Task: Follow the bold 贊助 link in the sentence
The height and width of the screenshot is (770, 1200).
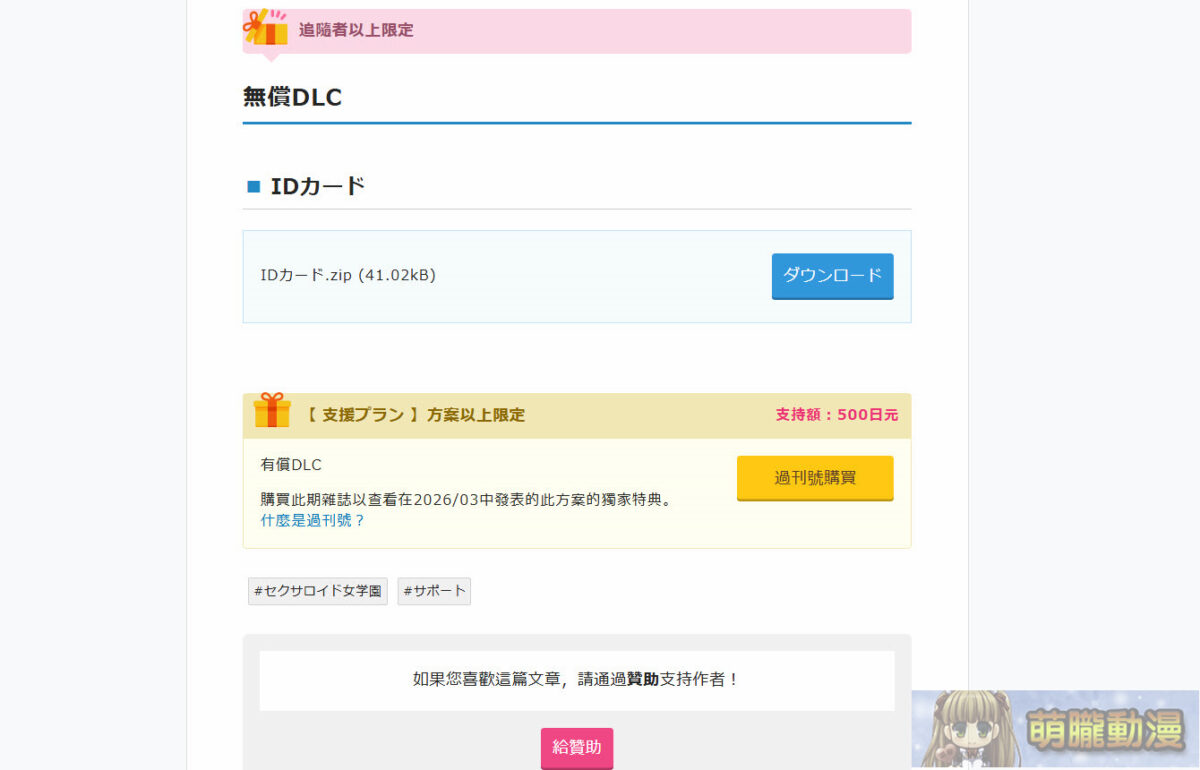Action: tap(642, 680)
